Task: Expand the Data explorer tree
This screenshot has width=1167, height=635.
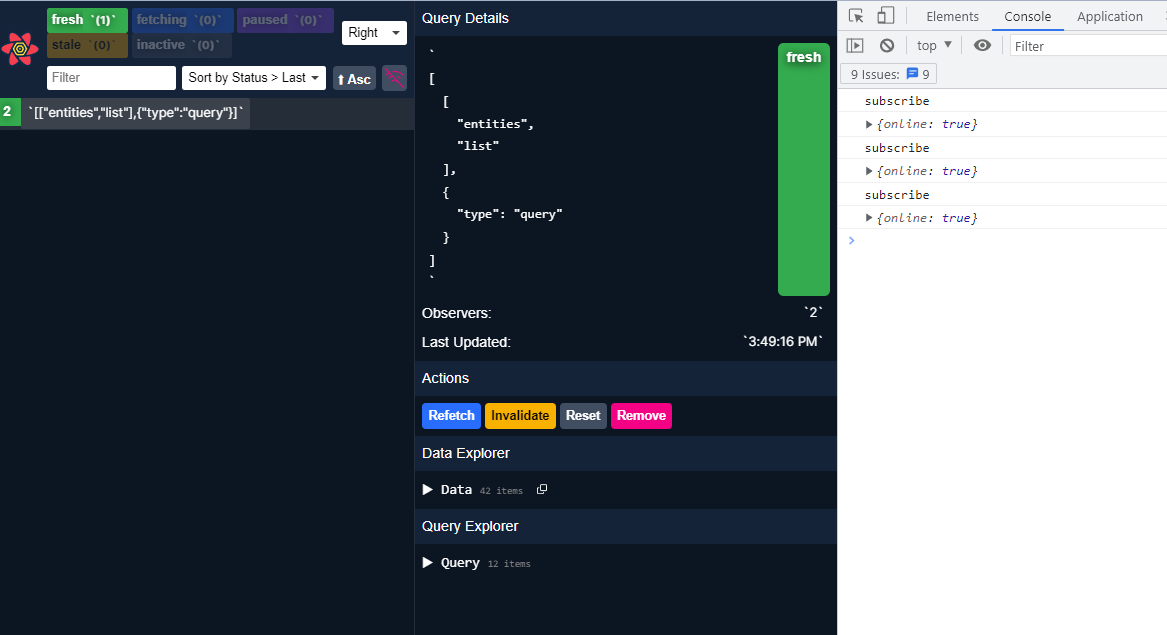Action: point(429,490)
